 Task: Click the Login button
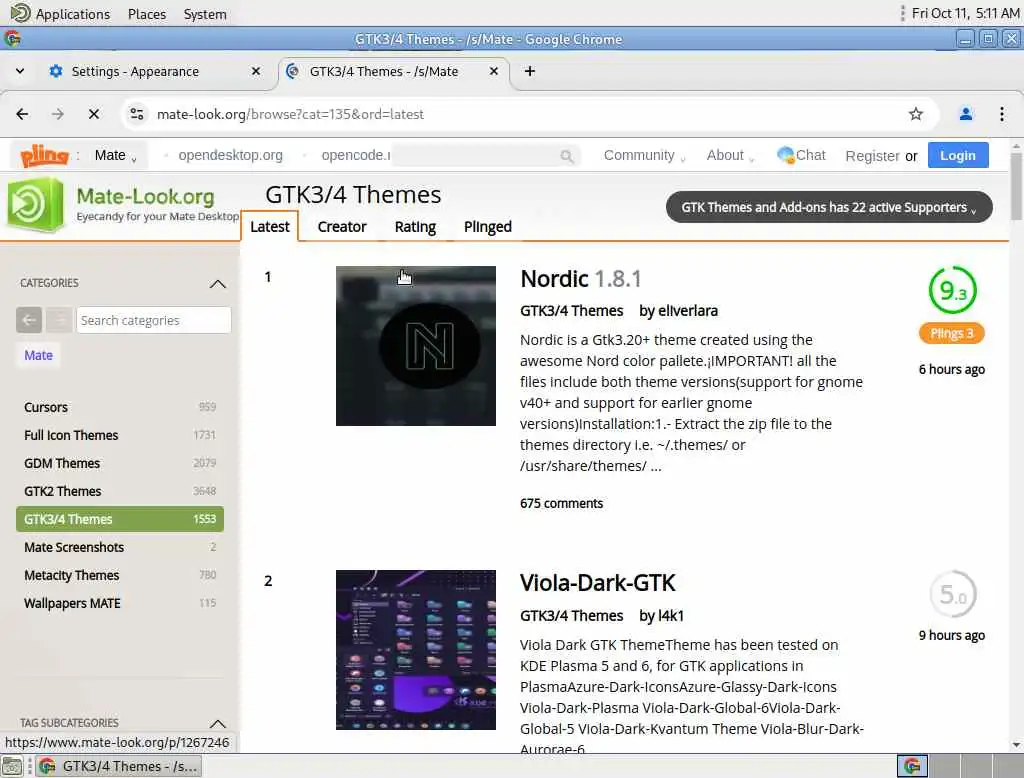coord(957,155)
